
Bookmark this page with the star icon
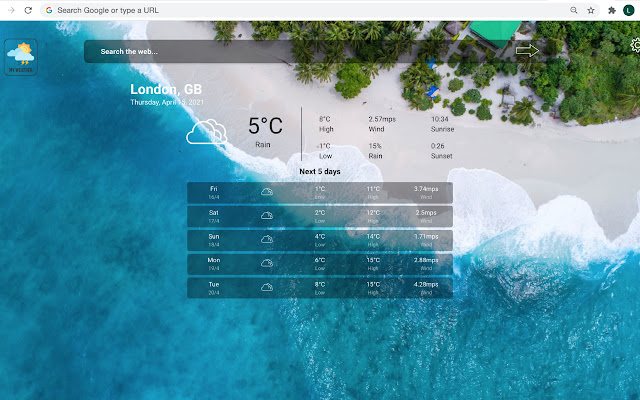coord(591,10)
